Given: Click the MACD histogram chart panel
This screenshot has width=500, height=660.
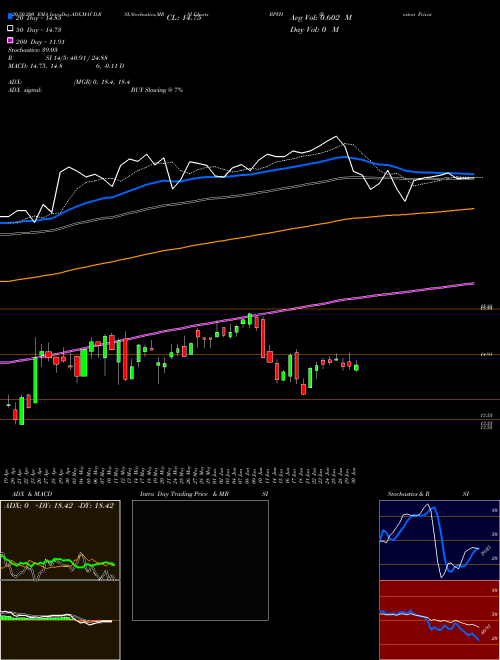Looking at the screenshot, I should coord(60,620).
